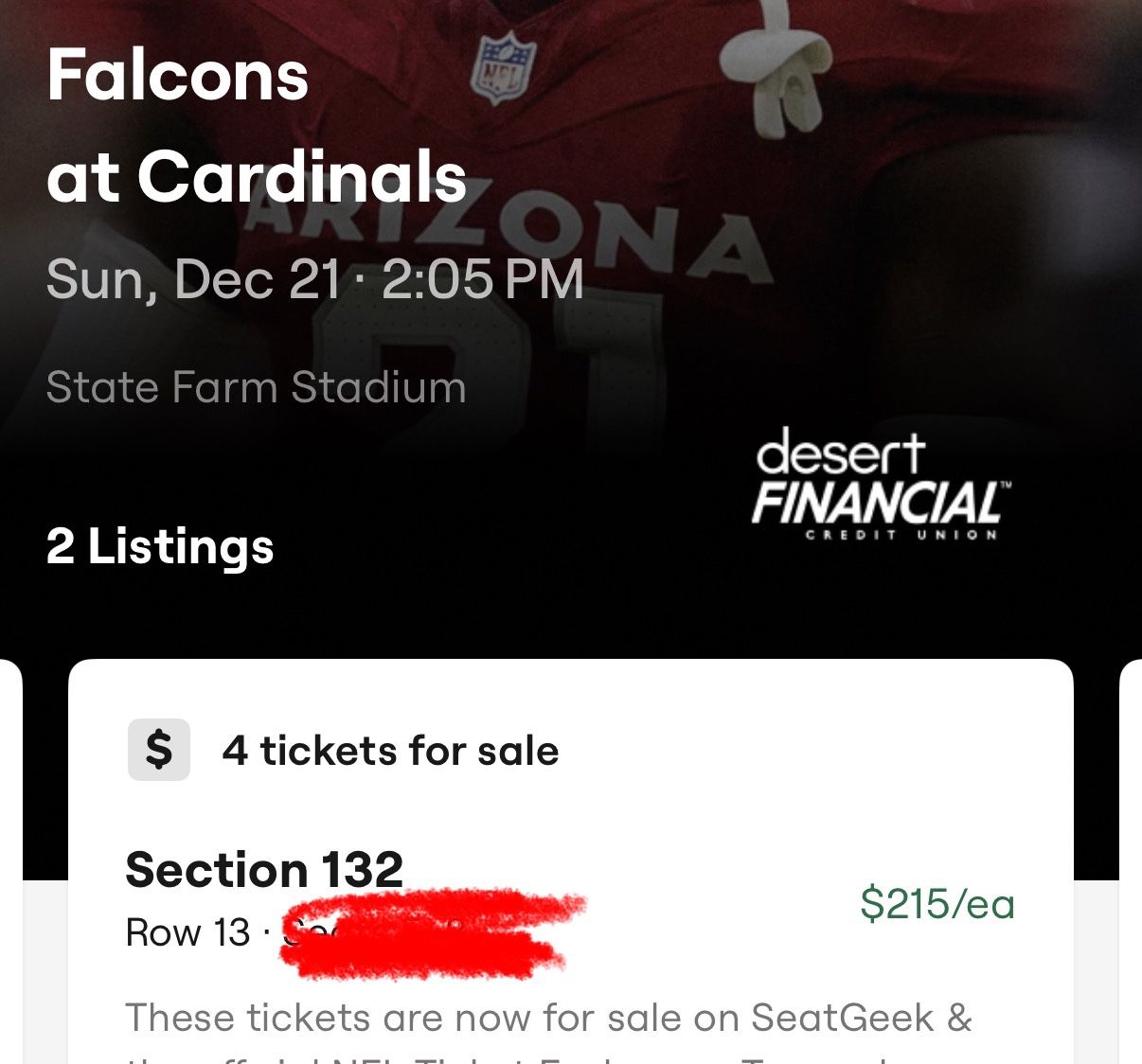The width and height of the screenshot is (1142, 1064).
Task: Click the 2 Listings section header
Action: [x=157, y=546]
